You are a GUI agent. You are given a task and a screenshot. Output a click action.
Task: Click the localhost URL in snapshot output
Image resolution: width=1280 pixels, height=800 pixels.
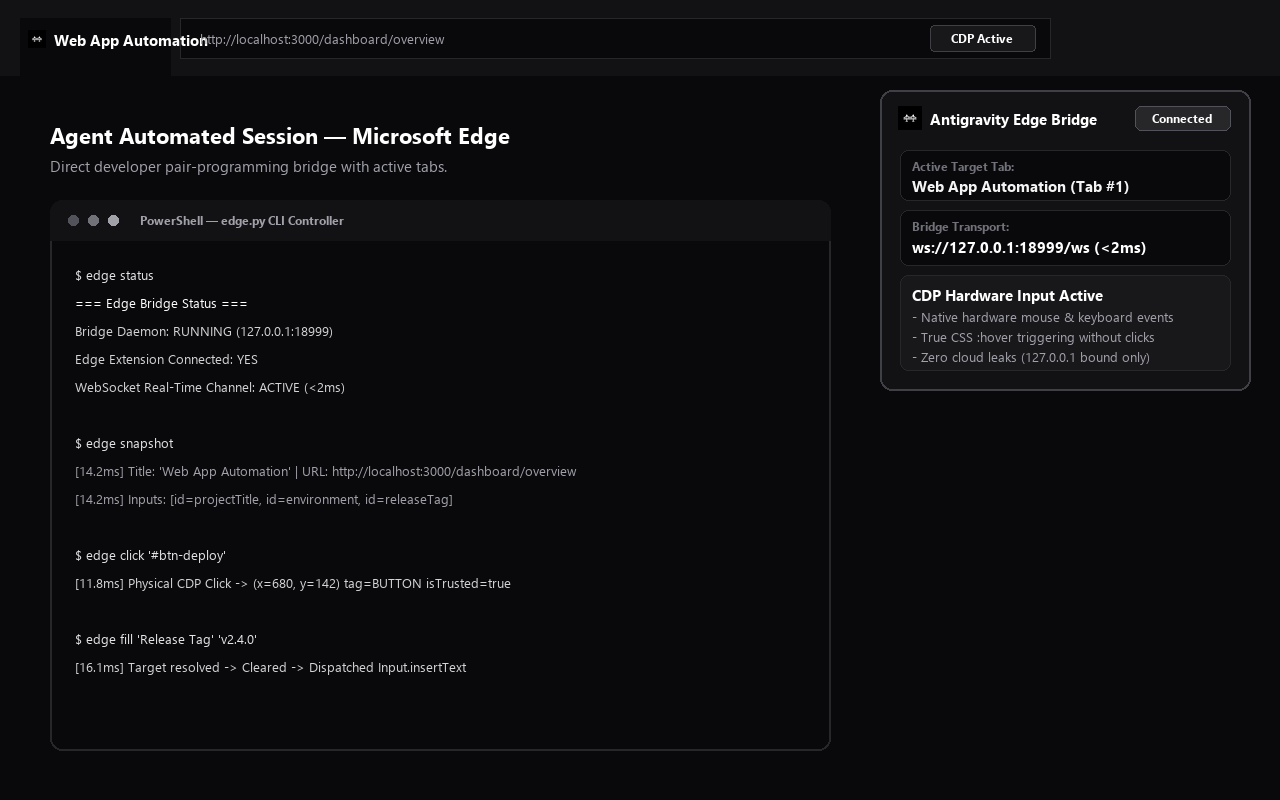click(x=454, y=471)
